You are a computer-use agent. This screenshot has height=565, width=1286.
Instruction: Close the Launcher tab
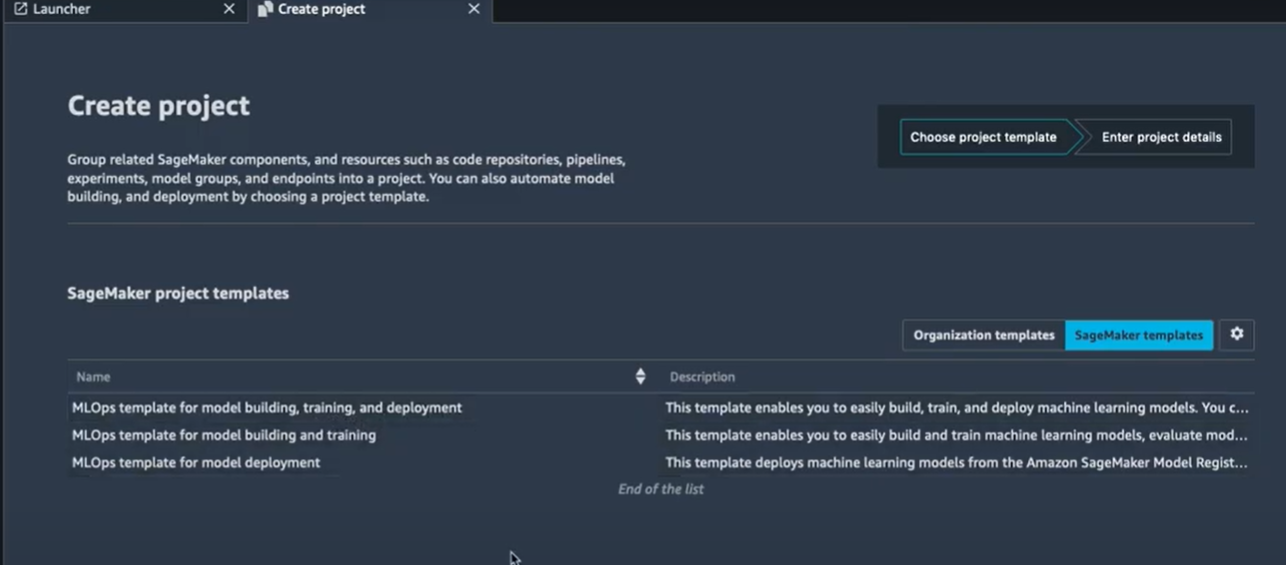coord(229,9)
